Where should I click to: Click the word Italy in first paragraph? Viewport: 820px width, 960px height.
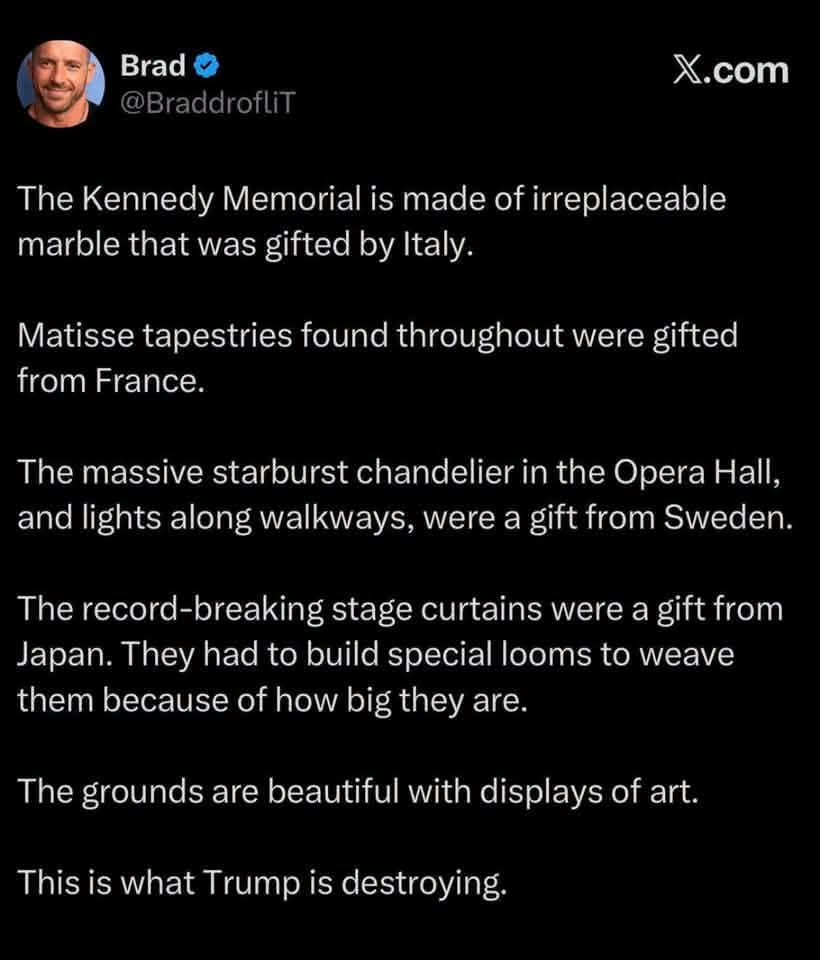pos(437,245)
